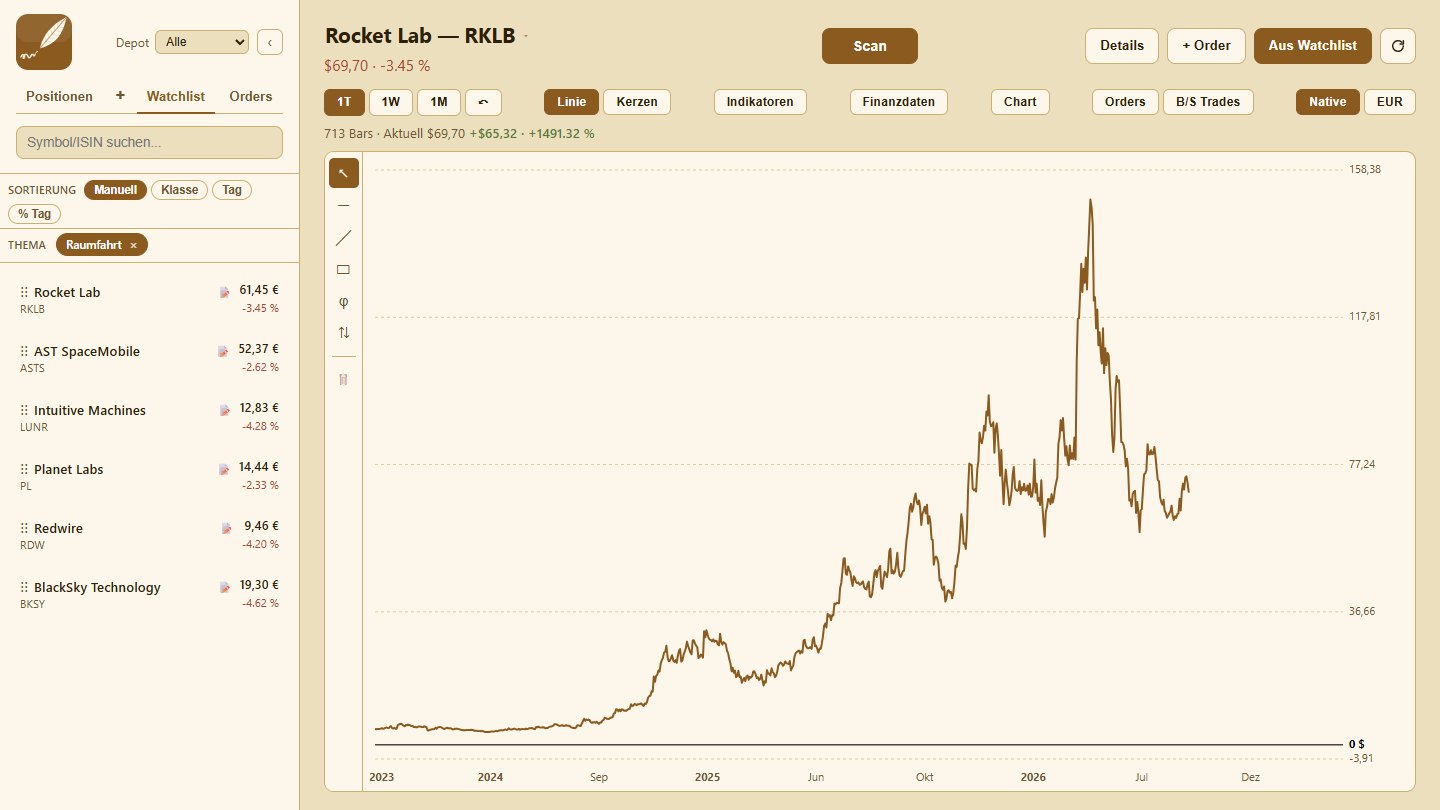Focus the Symbol/ISIN search field
Screen dimensions: 1440x810
tap(149, 142)
